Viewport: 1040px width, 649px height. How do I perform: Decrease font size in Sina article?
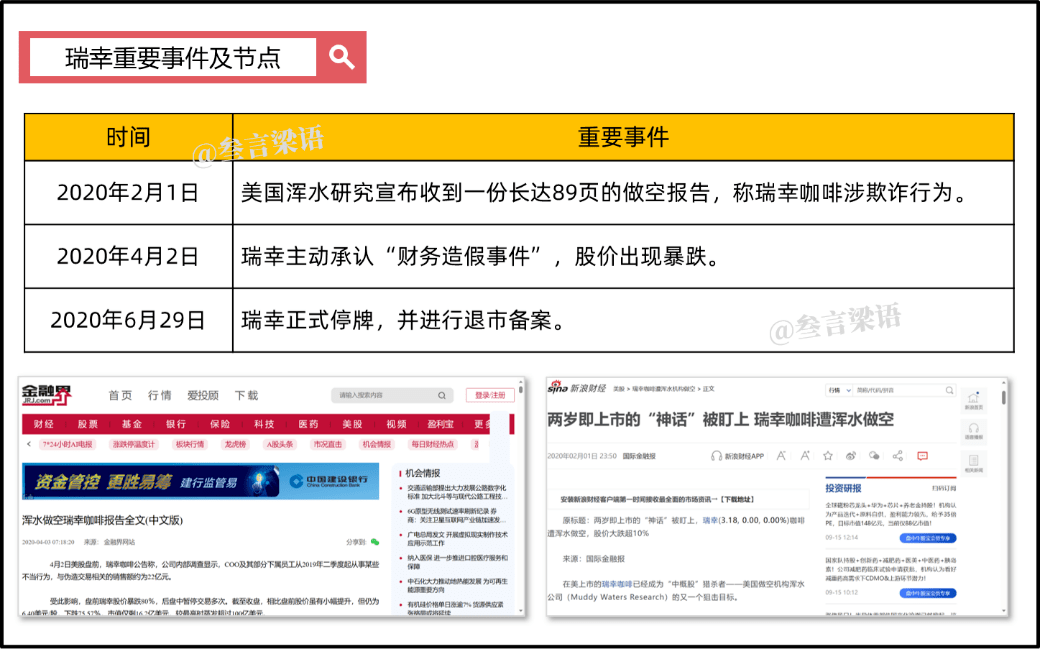click(781, 456)
